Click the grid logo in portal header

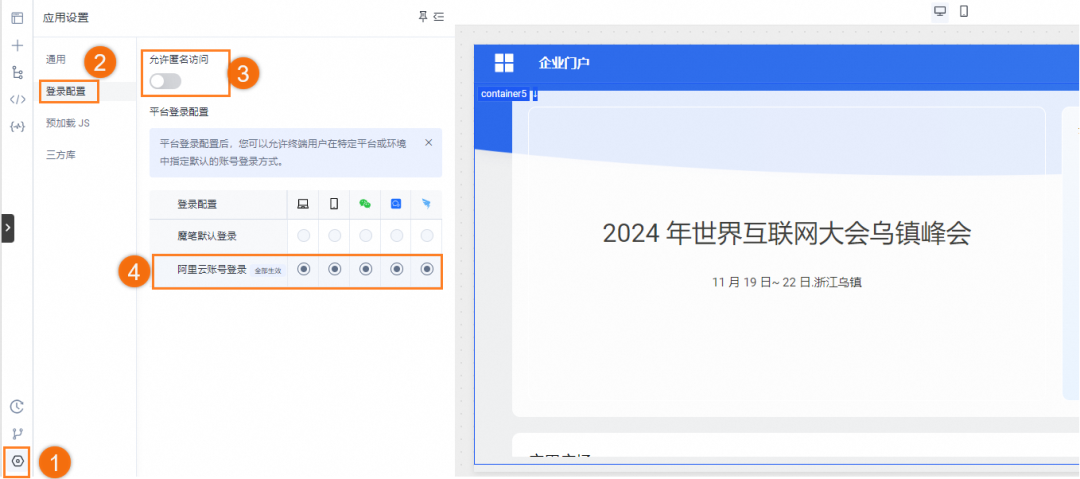[504, 63]
